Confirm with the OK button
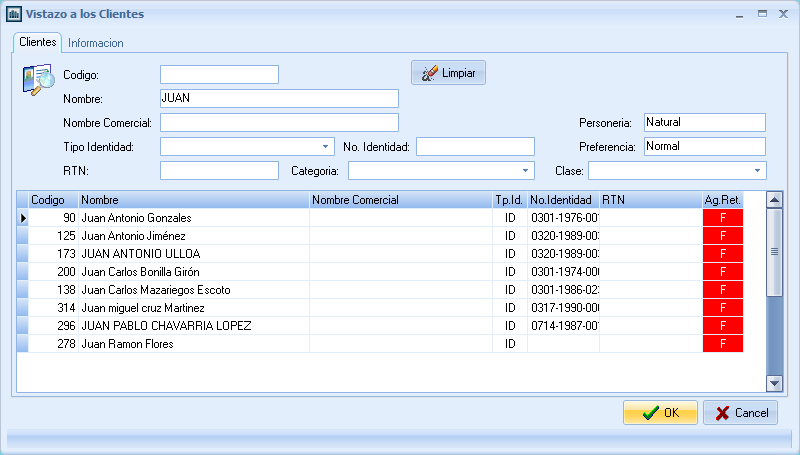 (x=660, y=412)
